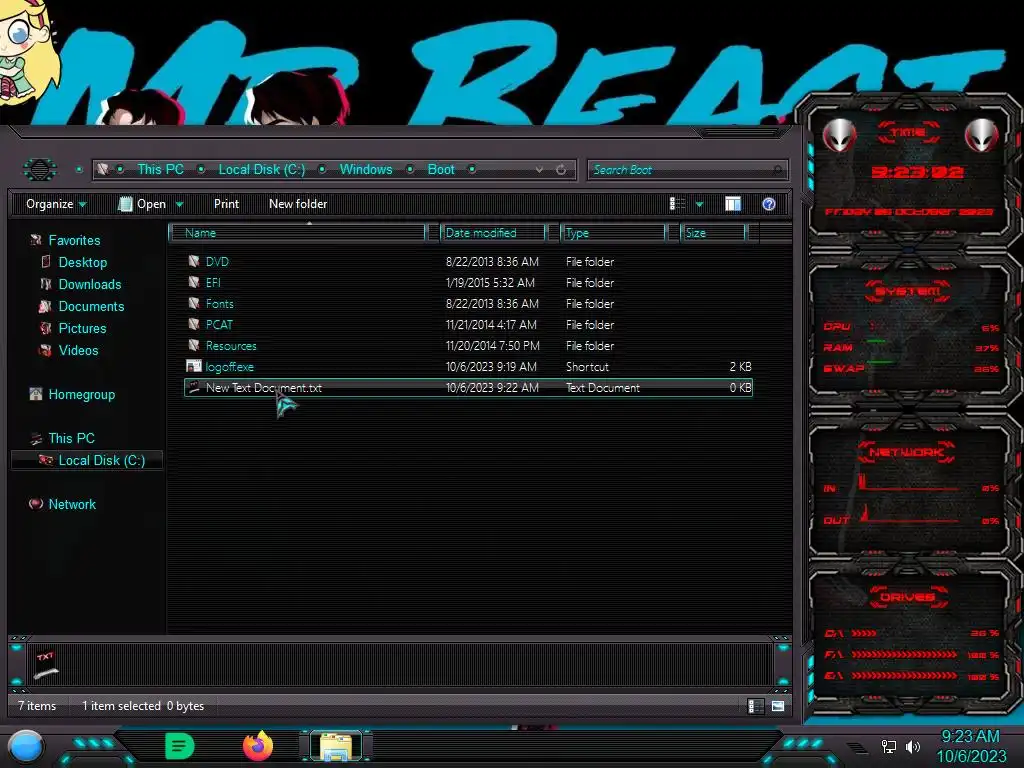Click File Explorer taskbar icon
Screen dimensions: 1024x768
point(336,746)
